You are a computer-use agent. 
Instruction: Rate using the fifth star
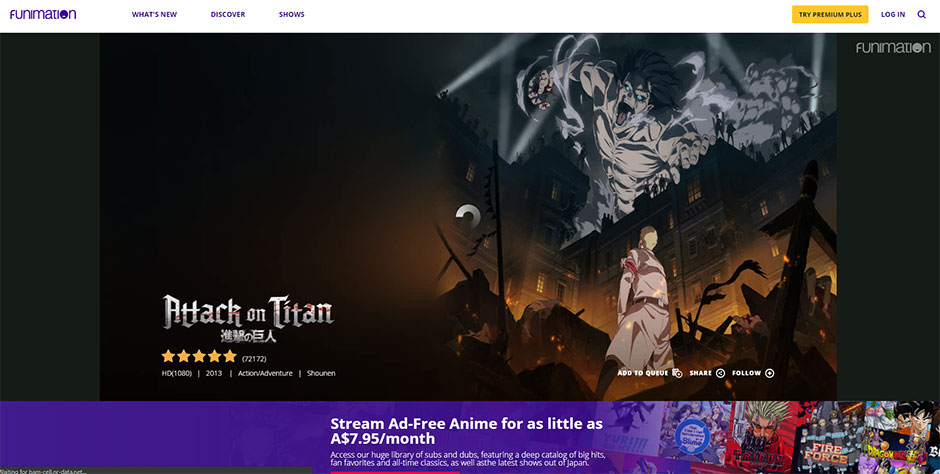pyautogui.click(x=230, y=357)
